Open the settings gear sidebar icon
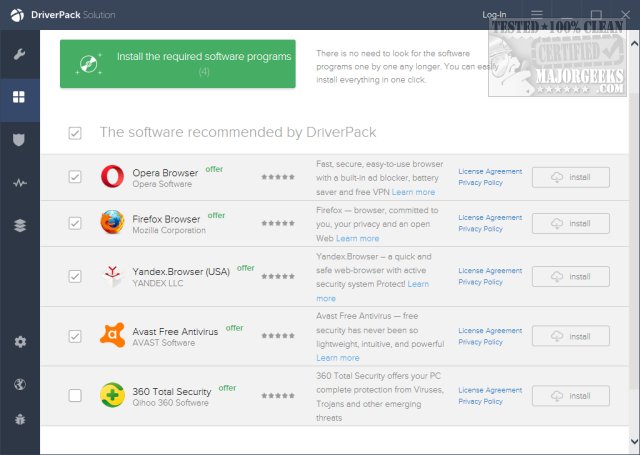 (19, 342)
